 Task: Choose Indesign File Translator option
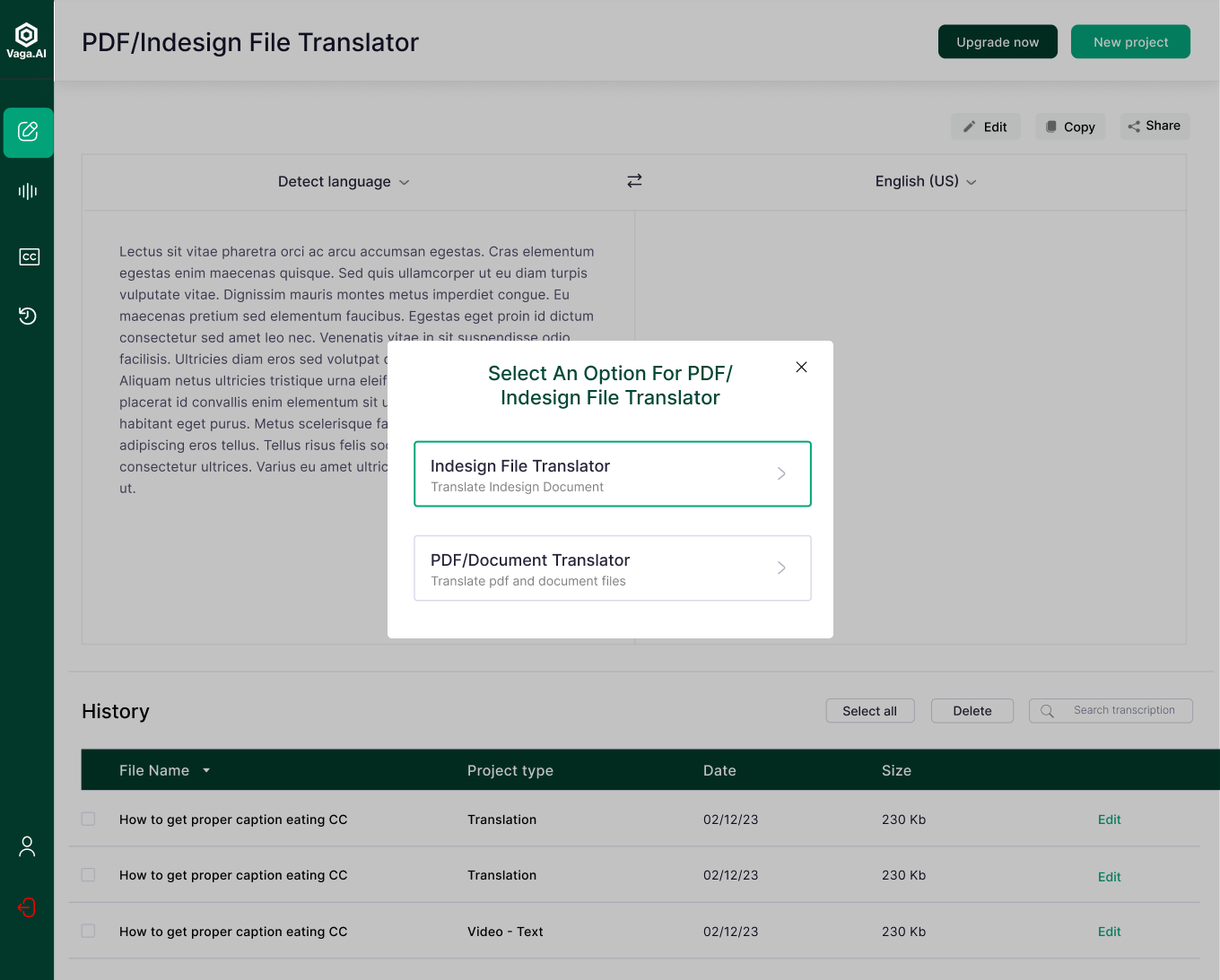613,473
